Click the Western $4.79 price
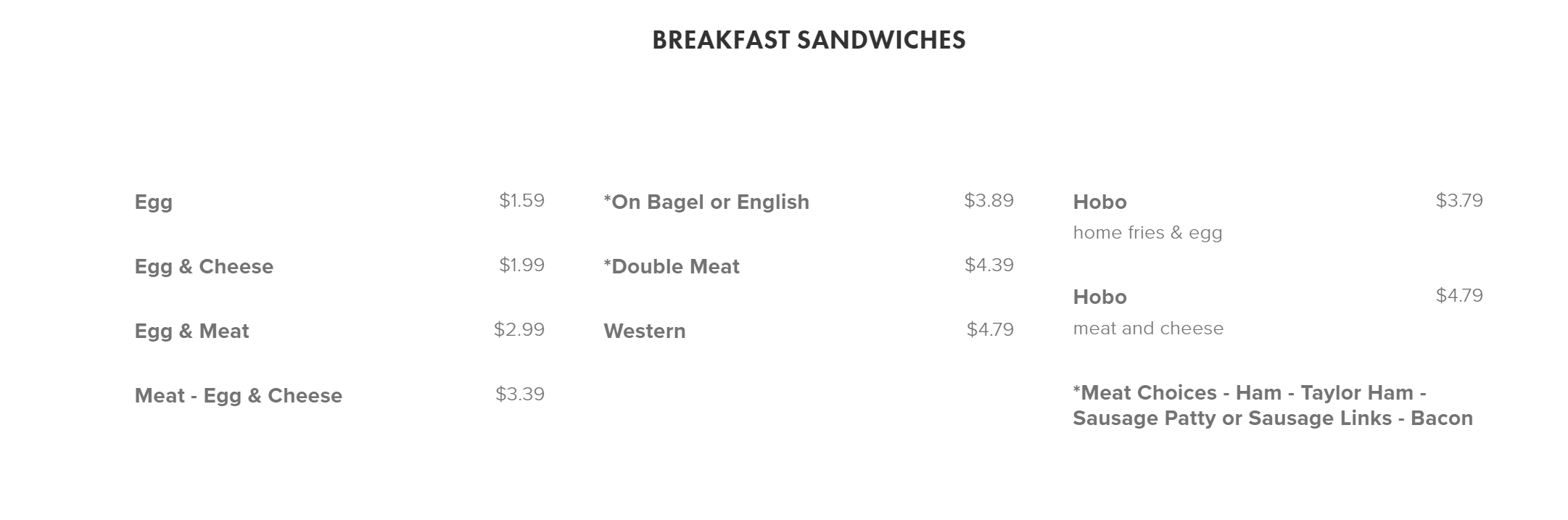This screenshot has width=1568, height=520. 990,330
